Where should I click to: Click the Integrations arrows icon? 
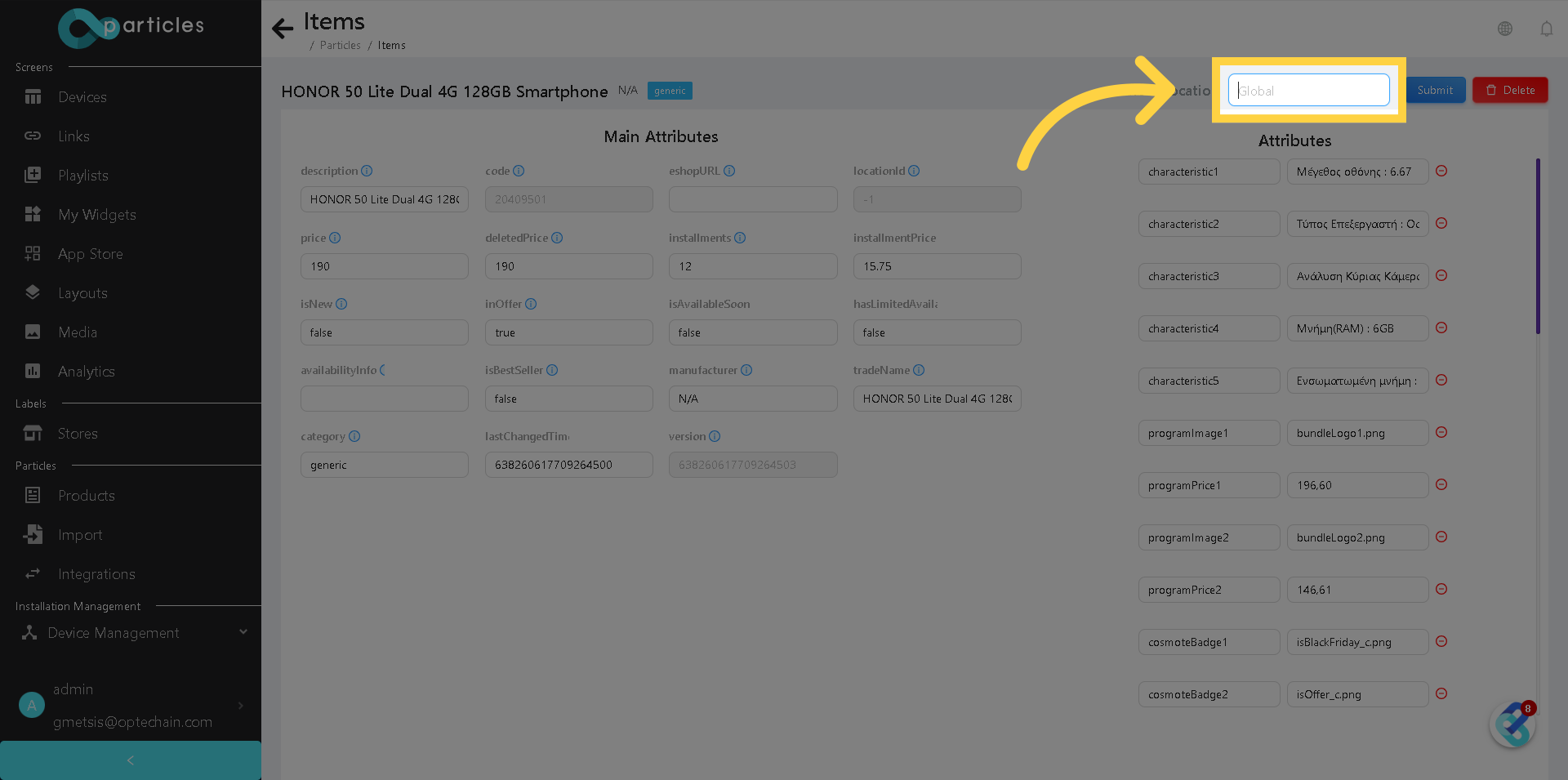[33, 574]
